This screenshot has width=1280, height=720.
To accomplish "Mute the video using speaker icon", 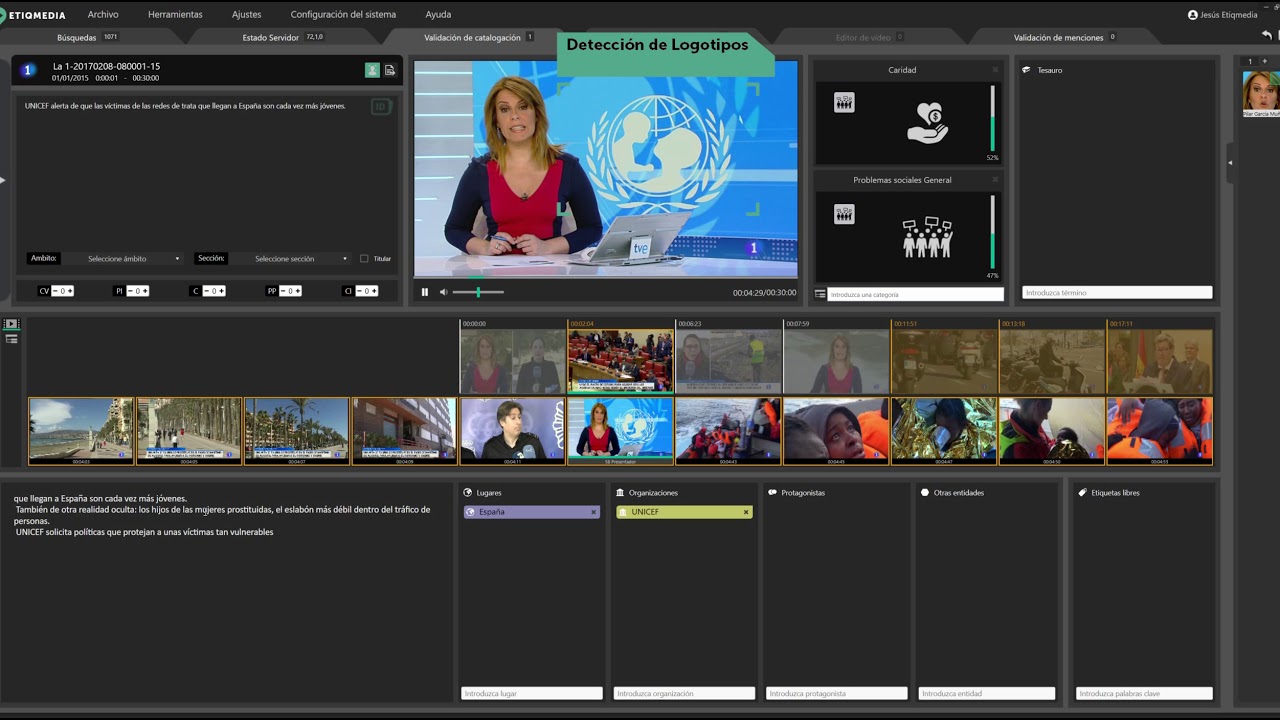I will click(x=443, y=292).
